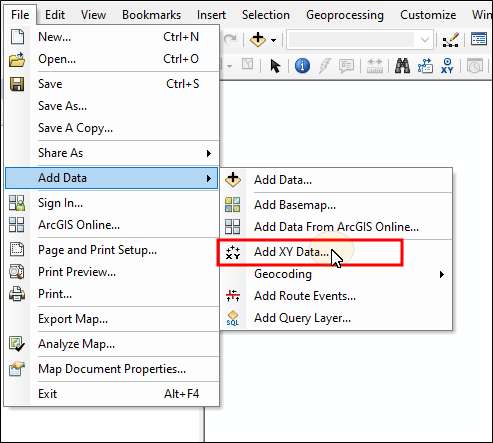Click the Add Data From ArcGIS Online icon

[233, 227]
